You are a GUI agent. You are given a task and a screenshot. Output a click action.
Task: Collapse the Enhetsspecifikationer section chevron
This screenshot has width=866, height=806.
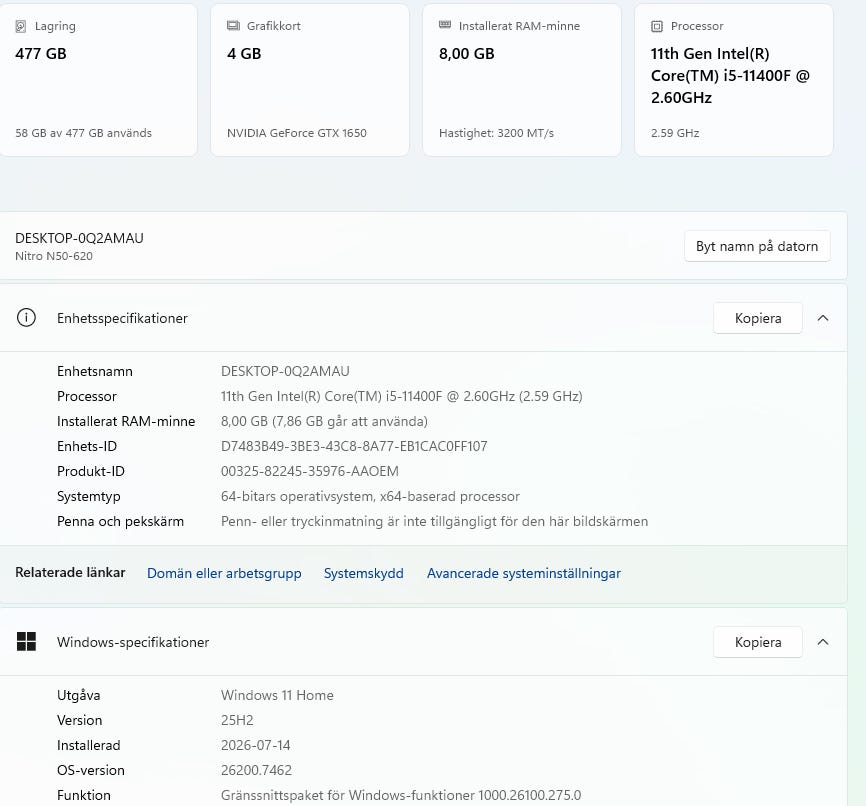823,318
